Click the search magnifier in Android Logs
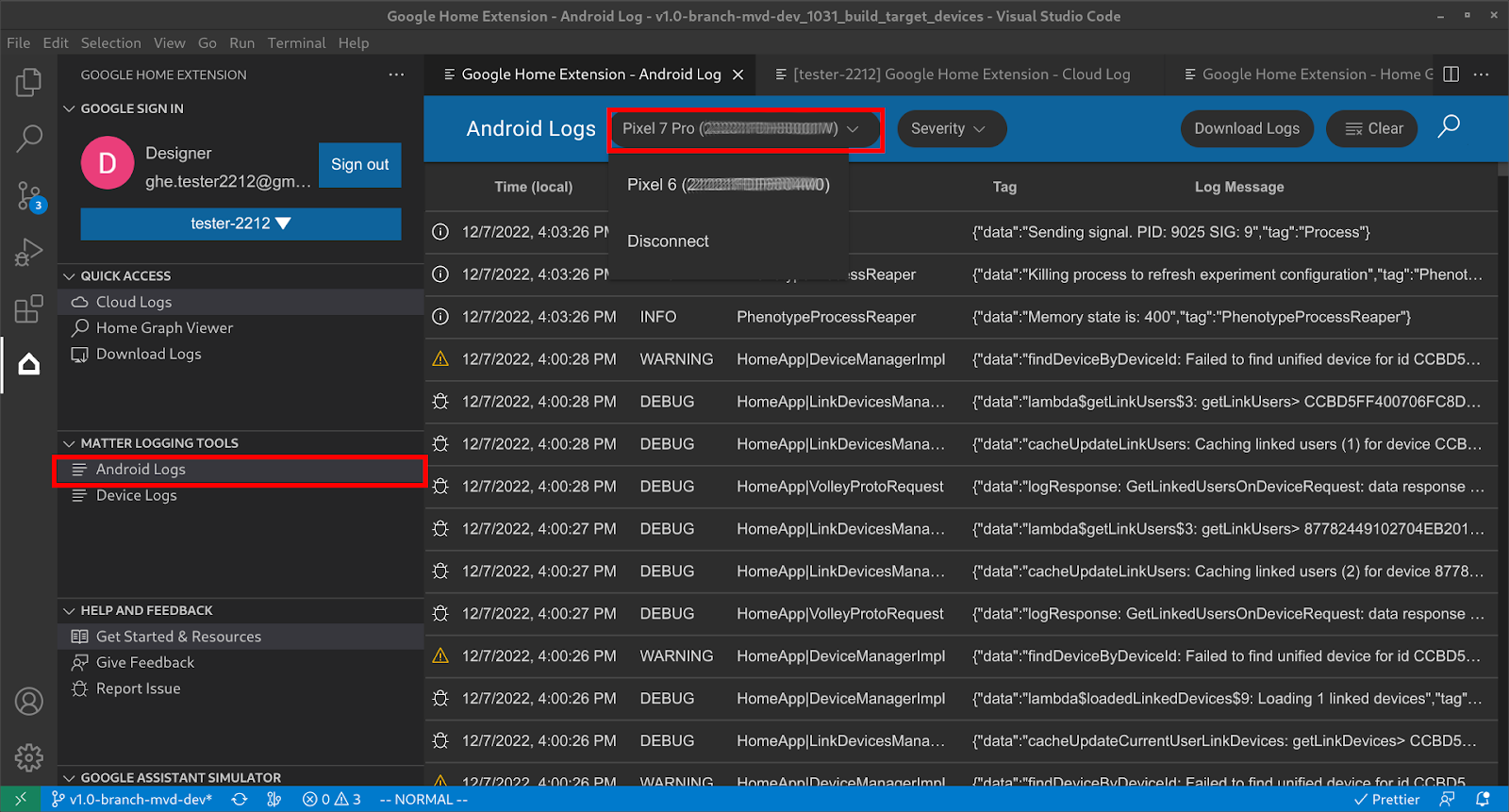Image resolution: width=1509 pixels, height=812 pixels. click(x=1449, y=127)
